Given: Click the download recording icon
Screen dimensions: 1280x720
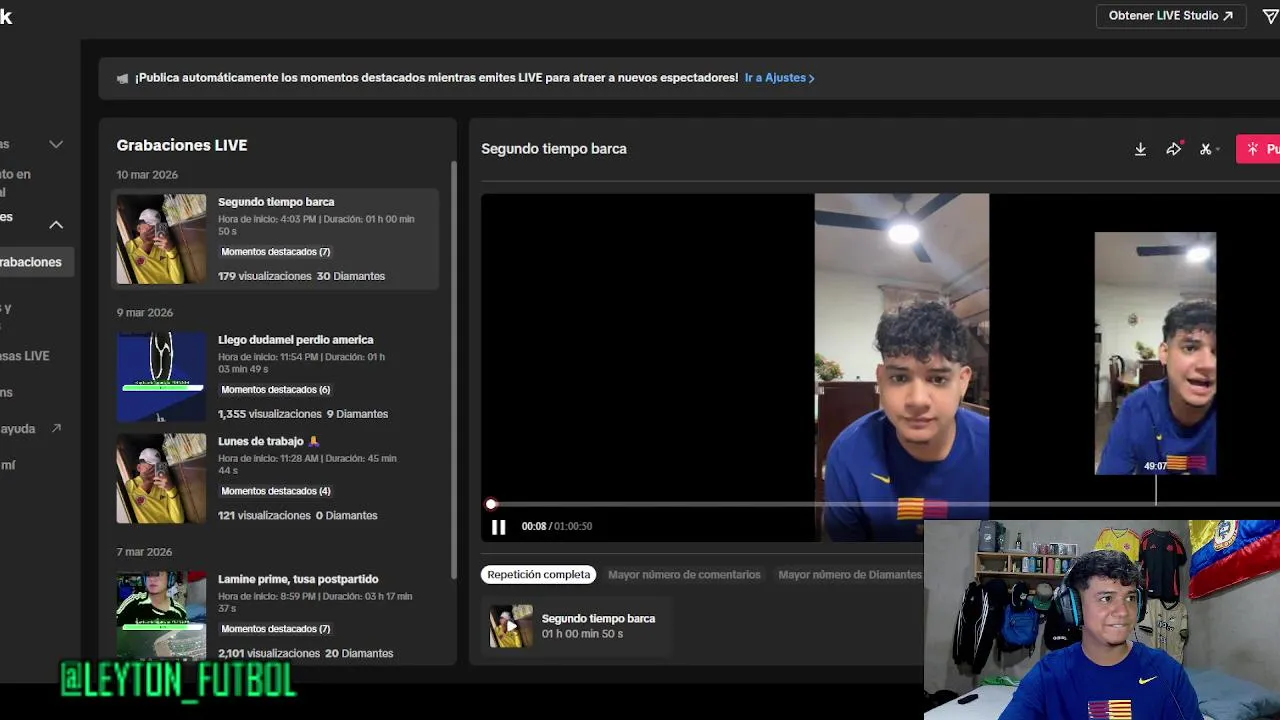Looking at the screenshot, I should [x=1140, y=149].
